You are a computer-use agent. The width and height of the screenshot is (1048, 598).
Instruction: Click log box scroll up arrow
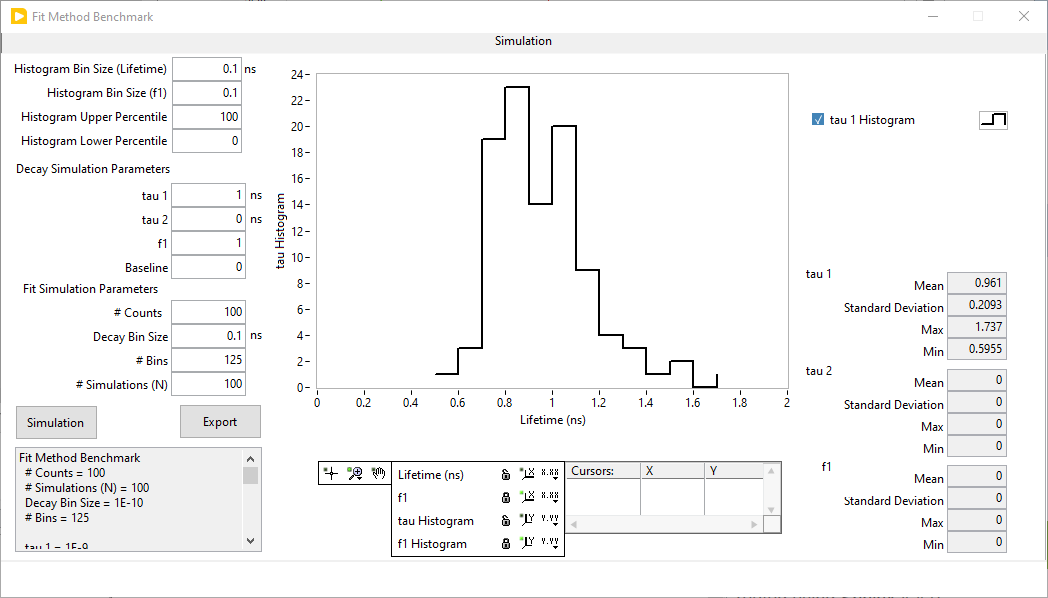[251, 459]
